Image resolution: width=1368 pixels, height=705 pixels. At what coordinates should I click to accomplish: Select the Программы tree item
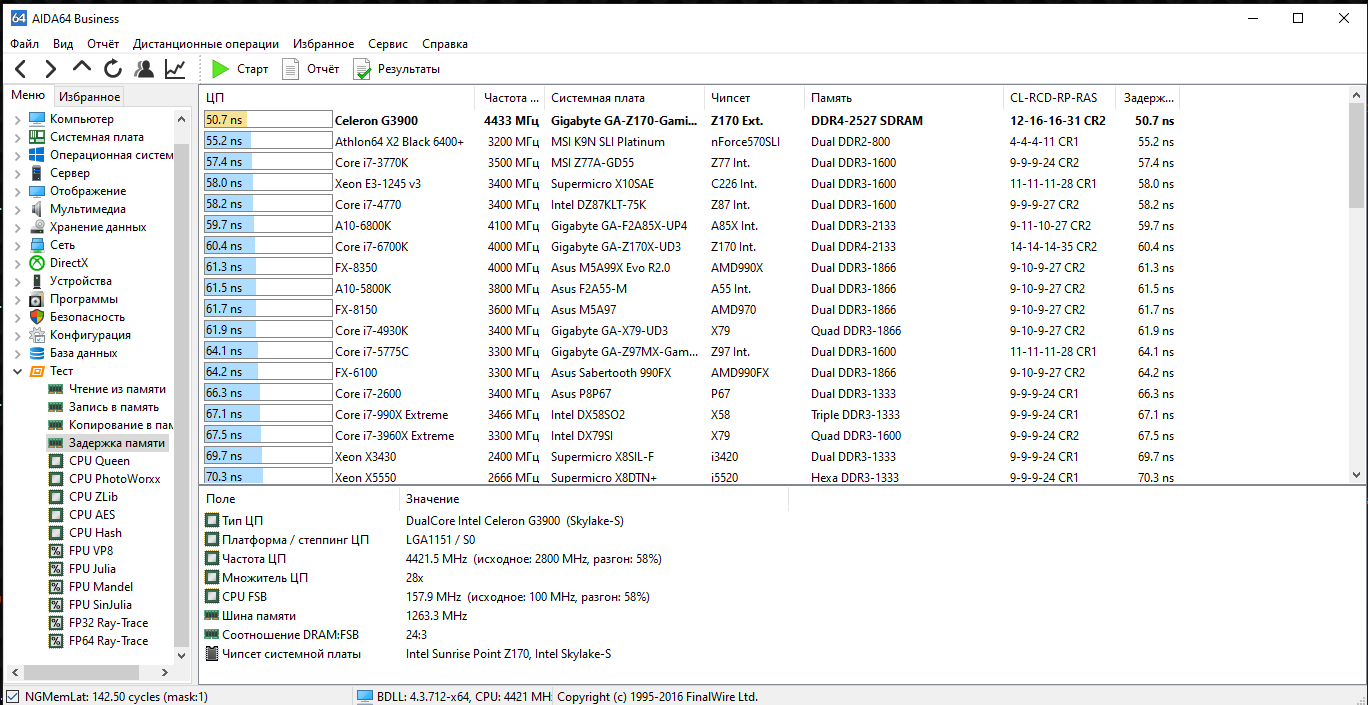(x=84, y=299)
